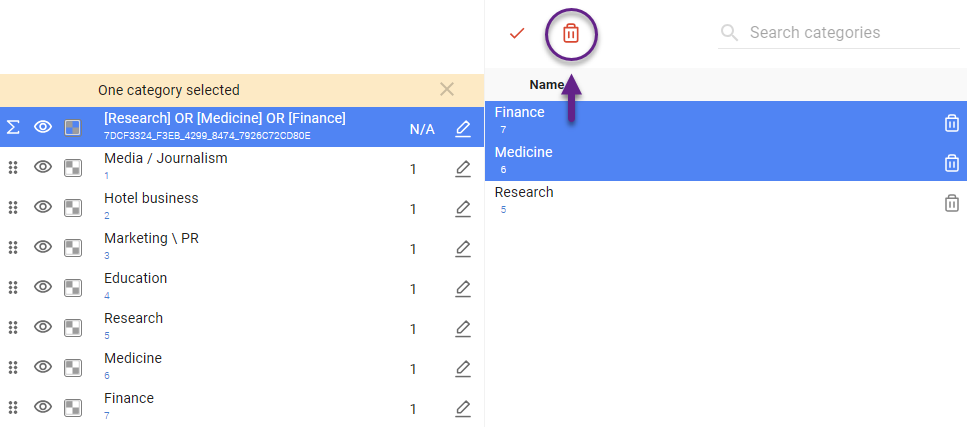The width and height of the screenshot is (967, 427).
Task: Click the checkered swatch next to Medicine
Action: coord(72,367)
